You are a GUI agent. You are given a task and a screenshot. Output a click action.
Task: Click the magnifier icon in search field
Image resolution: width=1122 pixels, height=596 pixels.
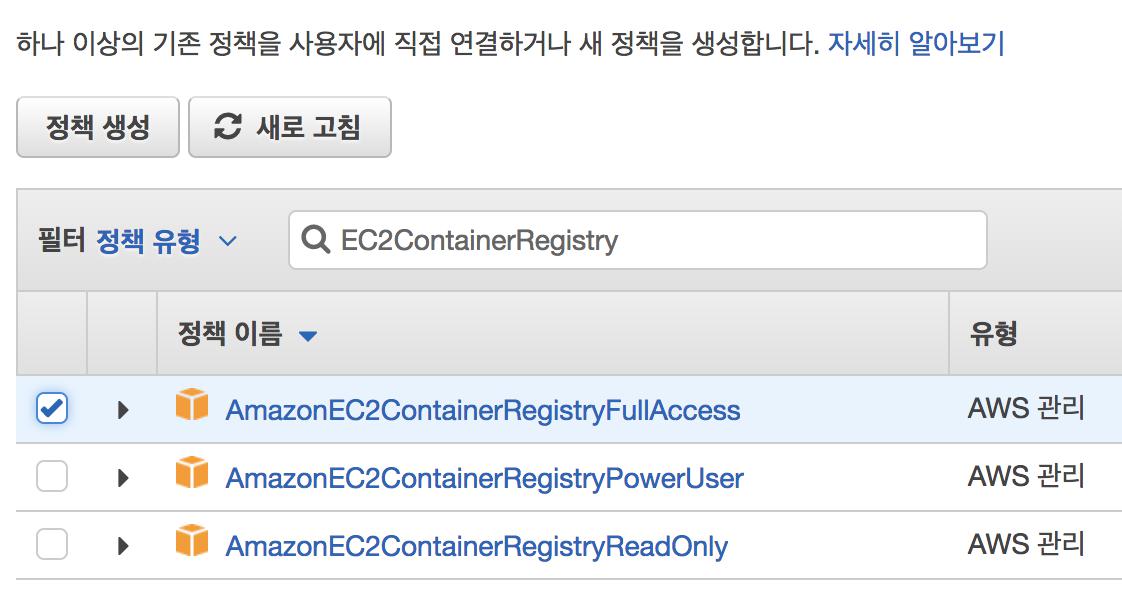(316, 241)
